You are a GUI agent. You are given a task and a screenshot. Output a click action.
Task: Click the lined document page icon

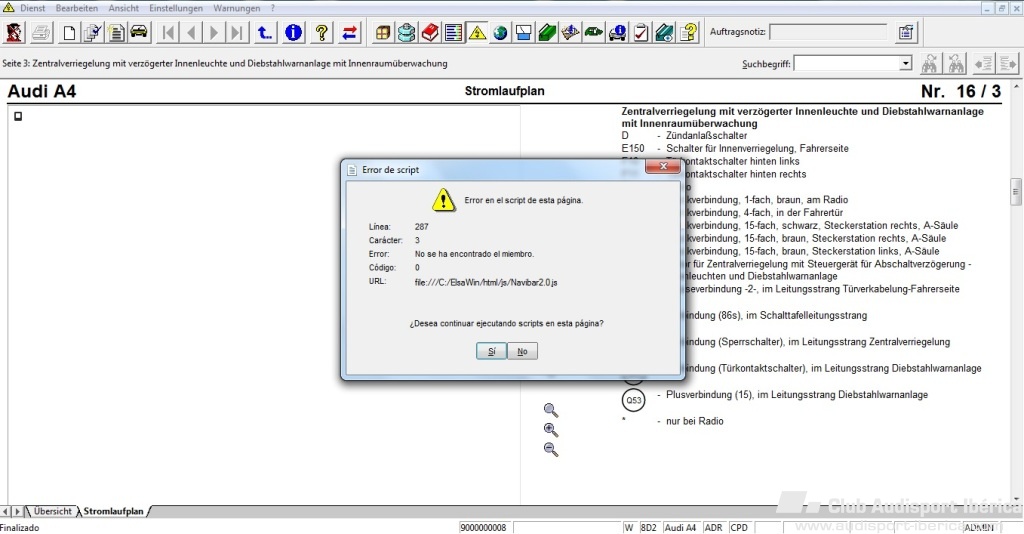(x=116, y=32)
